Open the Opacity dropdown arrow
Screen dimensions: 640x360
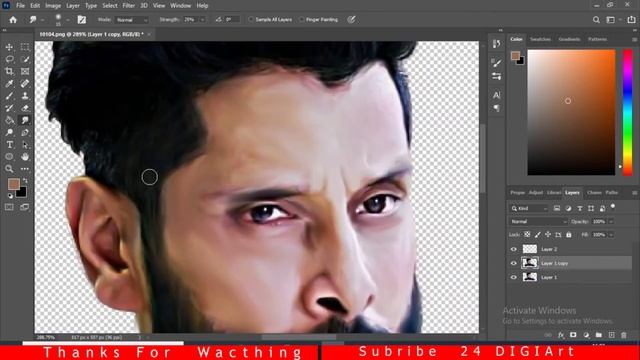point(611,222)
